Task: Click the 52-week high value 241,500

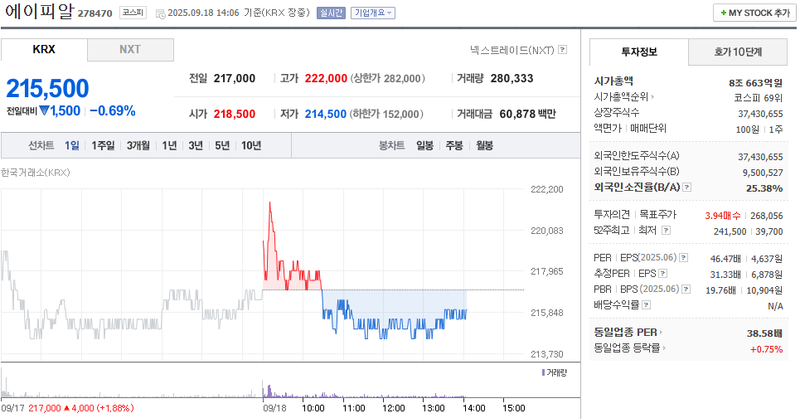Action: pyautogui.click(x=730, y=232)
